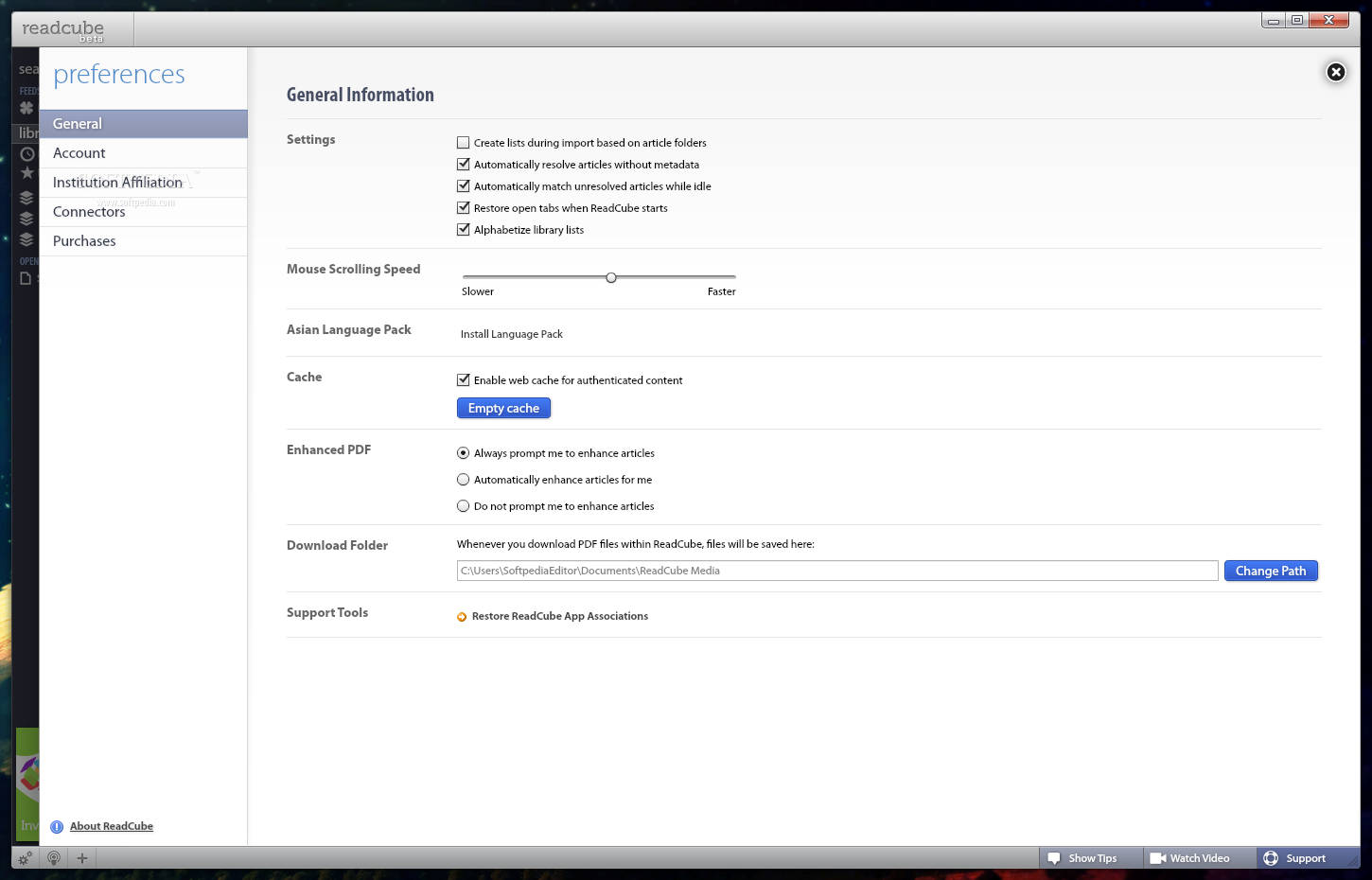This screenshot has height=880, width=1372.
Task: Open the Connectors preferences tab
Action: [143, 212]
